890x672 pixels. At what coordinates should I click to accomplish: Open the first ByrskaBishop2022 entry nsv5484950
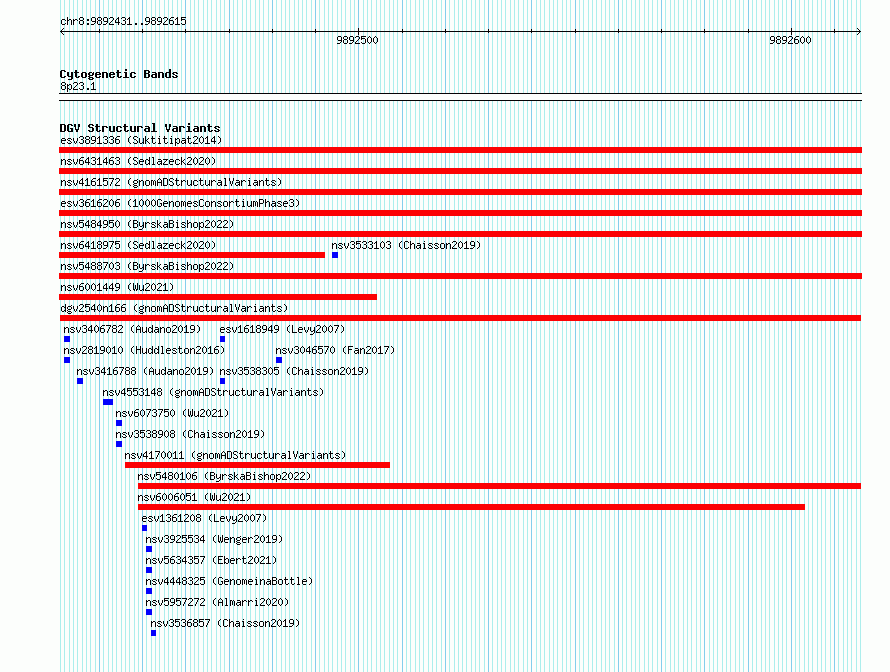147,224
